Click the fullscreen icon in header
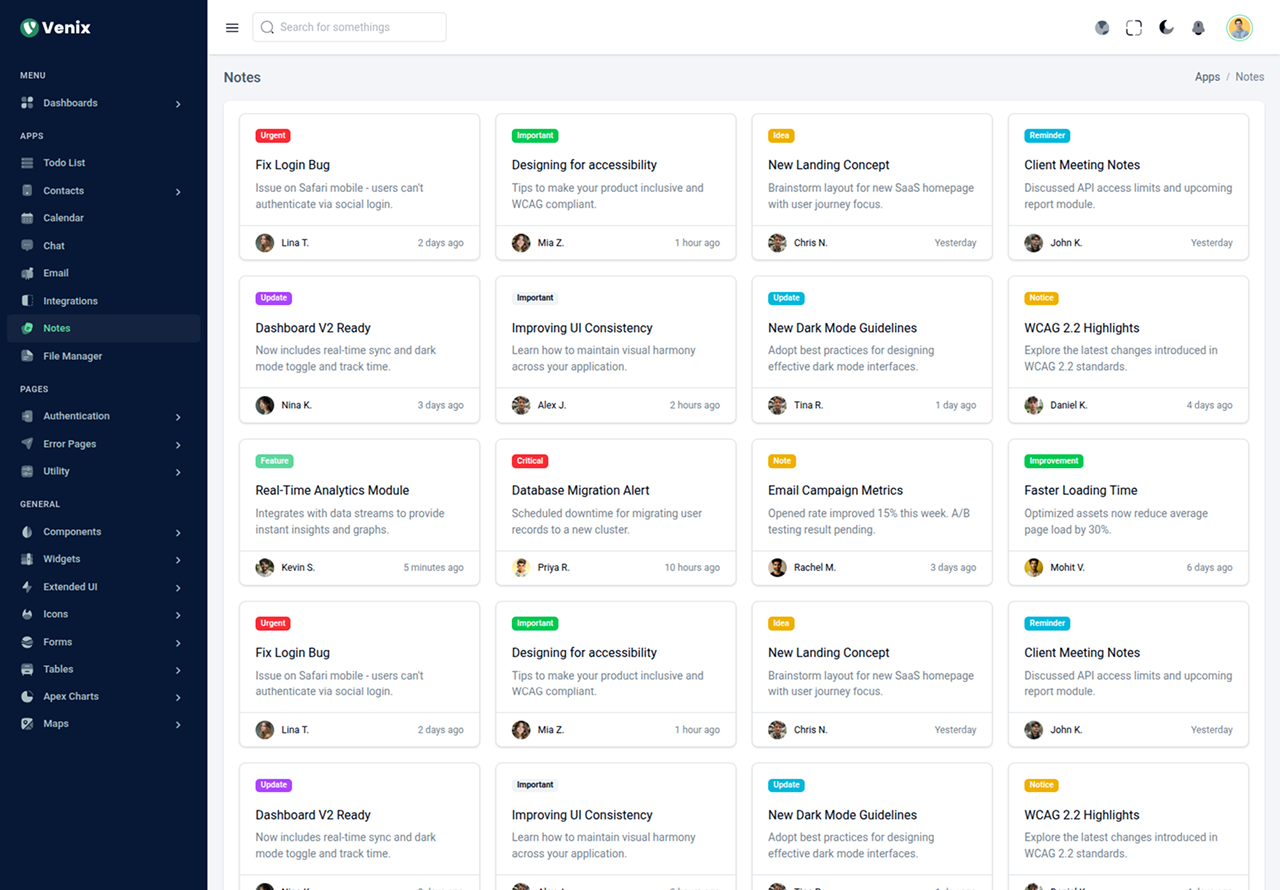Screen dimensions: 1280x890 tap(1134, 28)
